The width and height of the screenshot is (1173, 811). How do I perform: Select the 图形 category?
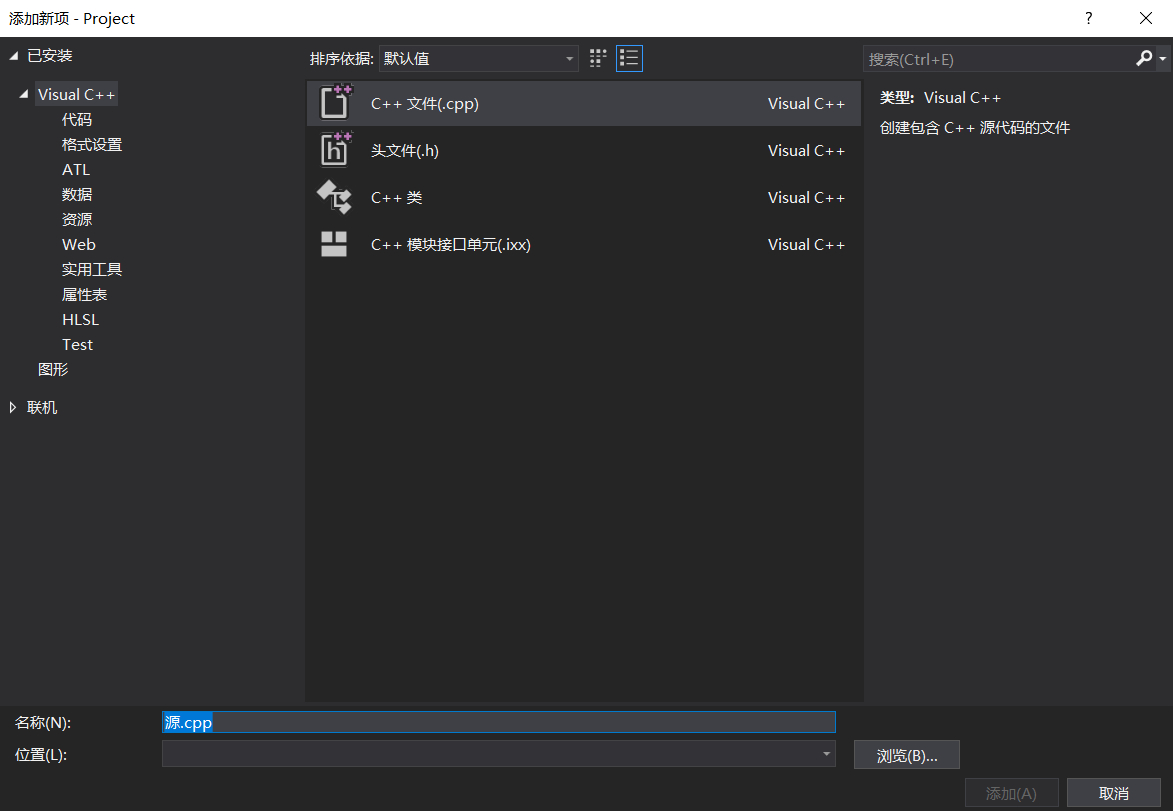click(53, 369)
